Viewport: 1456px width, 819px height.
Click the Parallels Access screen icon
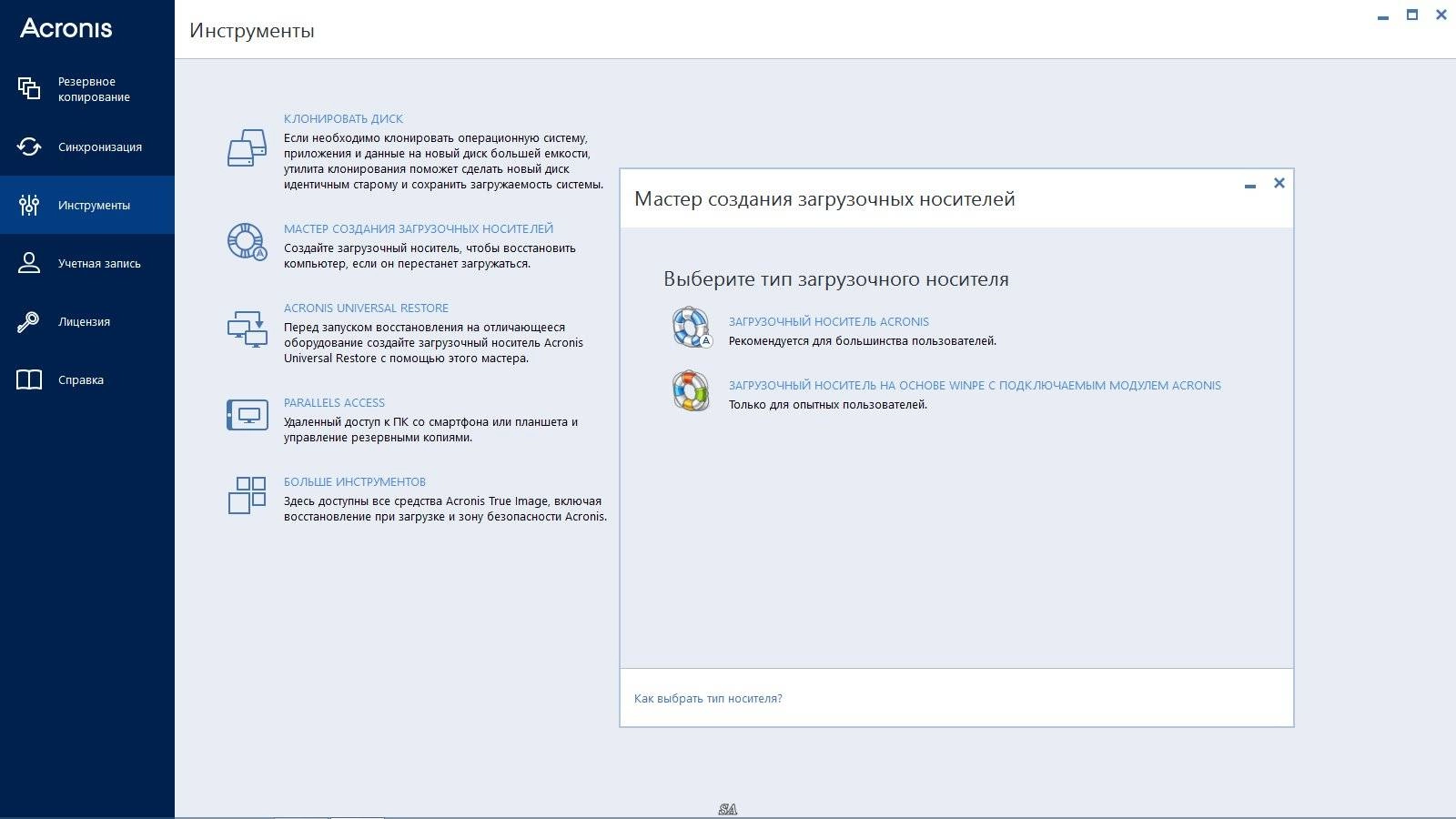pos(247,415)
